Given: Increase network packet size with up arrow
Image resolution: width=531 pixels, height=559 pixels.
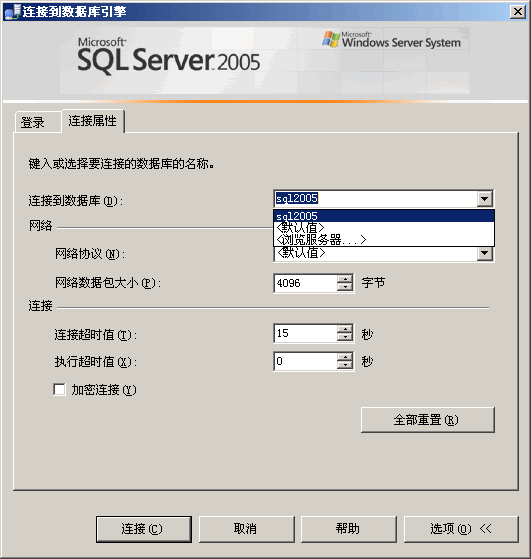Looking at the screenshot, I should pyautogui.click(x=345, y=280).
